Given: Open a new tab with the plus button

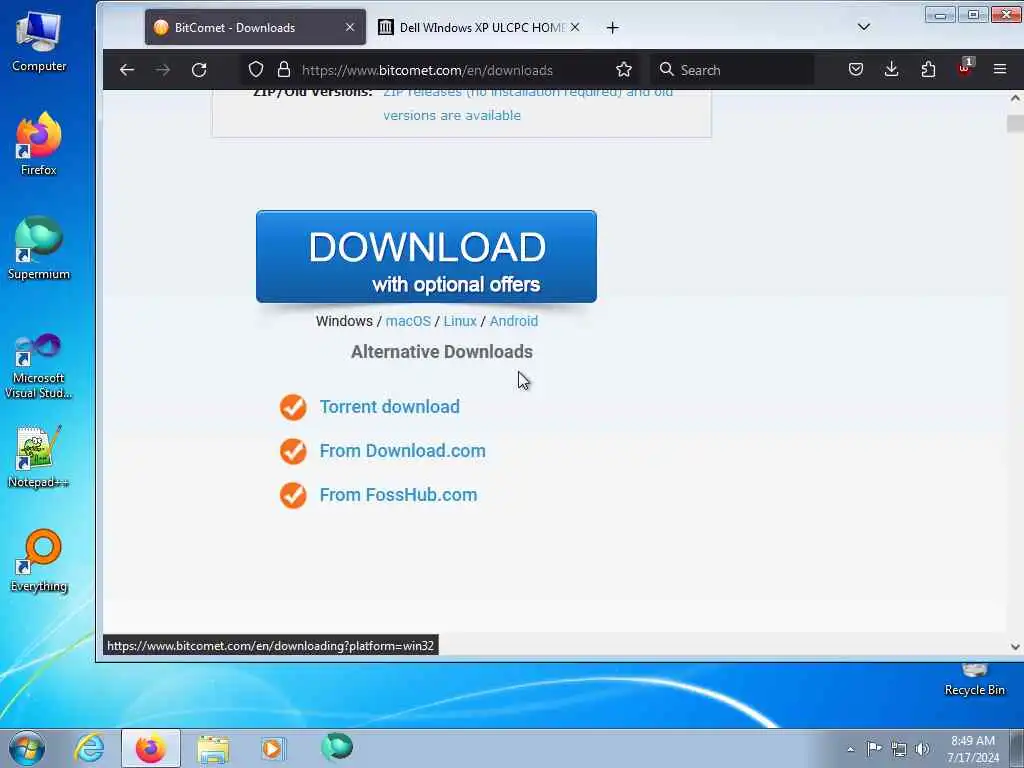Looking at the screenshot, I should click(x=613, y=27).
